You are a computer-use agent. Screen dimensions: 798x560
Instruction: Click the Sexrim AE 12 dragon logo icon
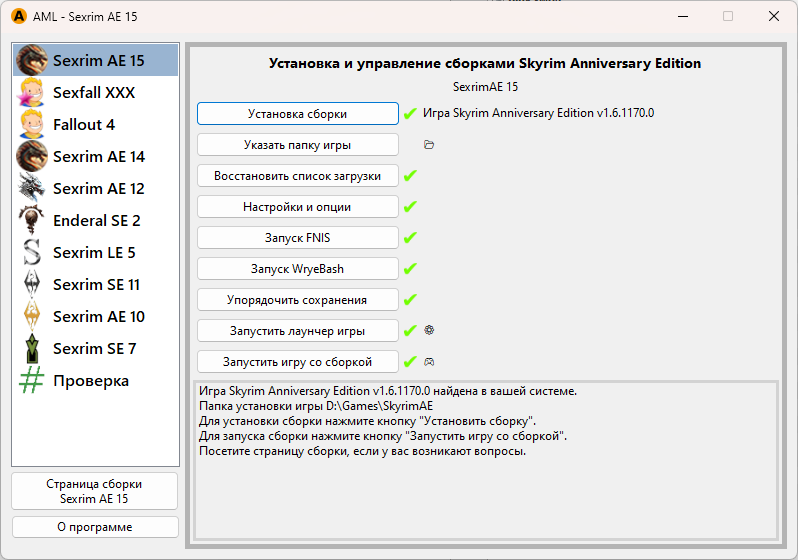point(33,189)
